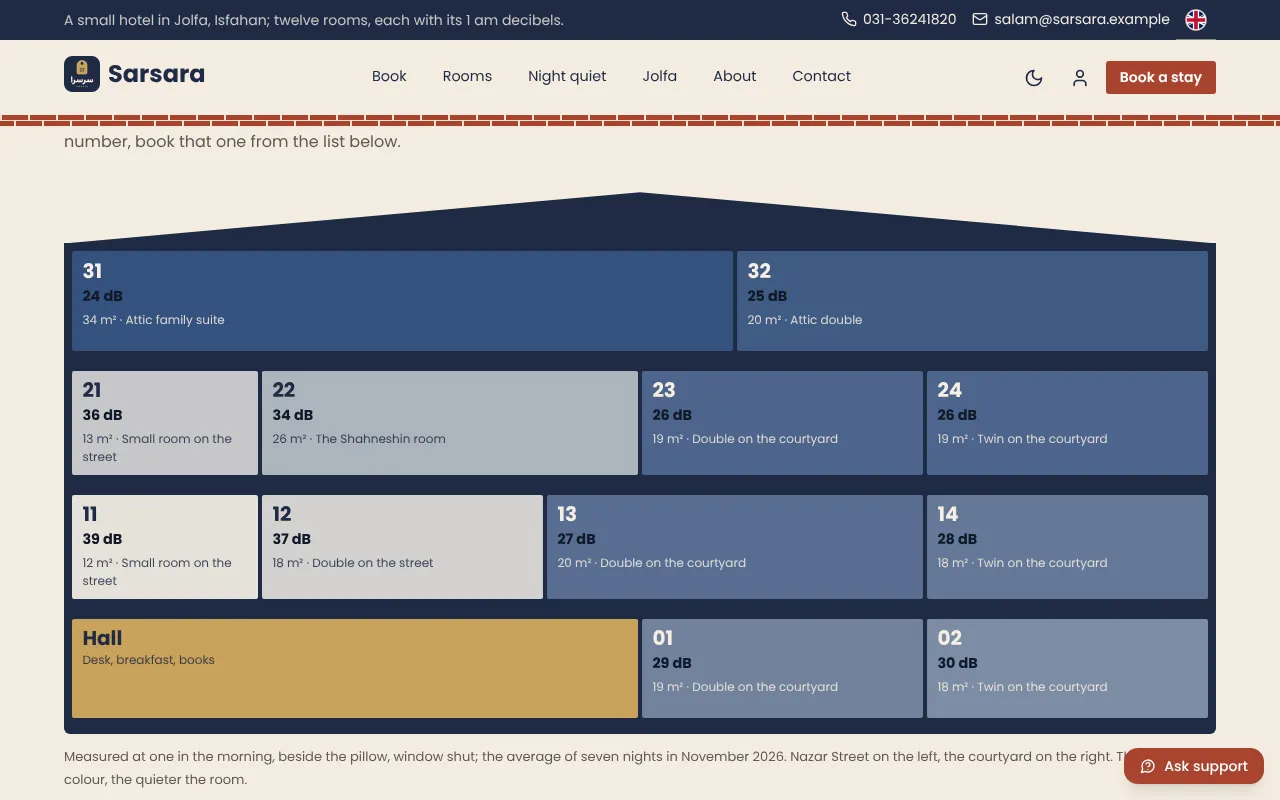Open the Book menu item

click(389, 76)
